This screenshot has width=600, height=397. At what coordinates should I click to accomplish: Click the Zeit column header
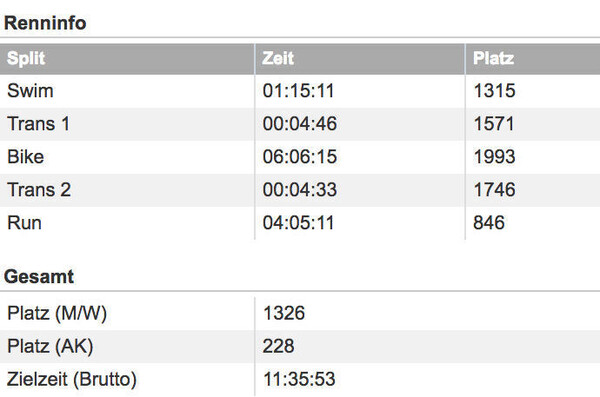point(278,59)
